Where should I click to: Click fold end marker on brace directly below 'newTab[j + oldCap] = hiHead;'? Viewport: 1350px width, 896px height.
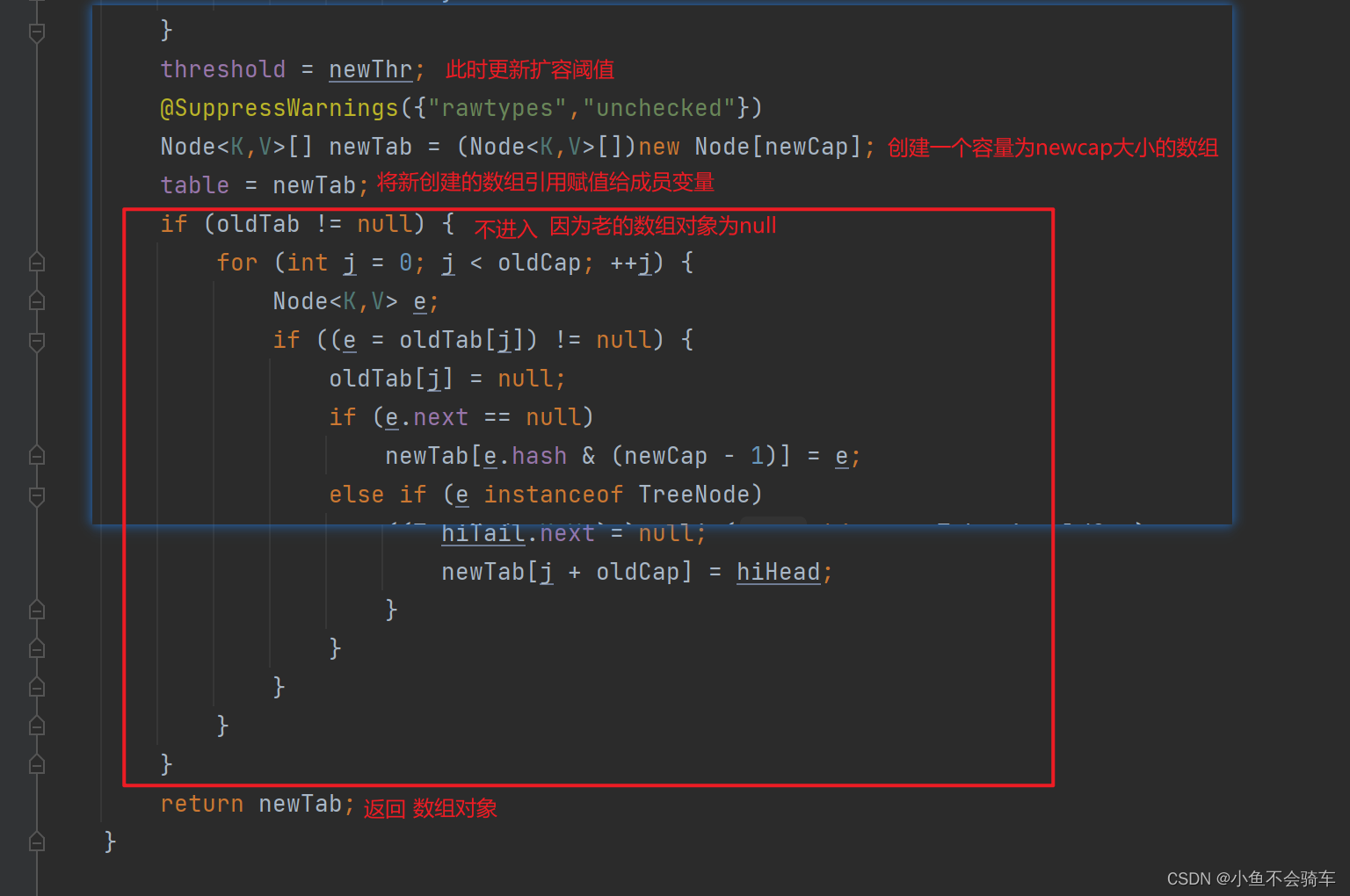(x=37, y=610)
